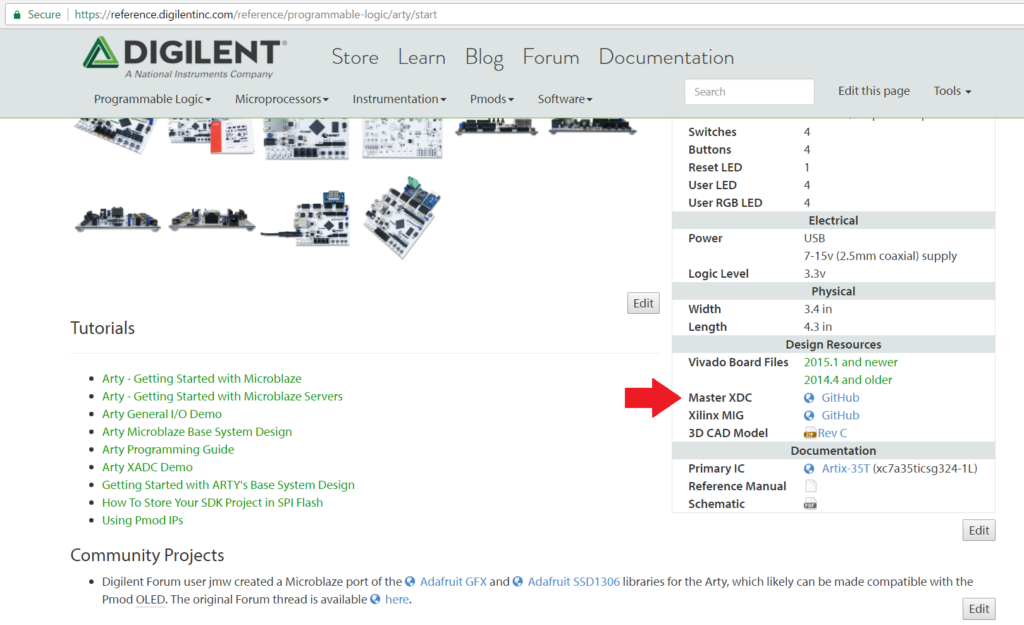The height and width of the screenshot is (625, 1024).
Task: Open Arty Microblaze Base System Design
Action: [197, 432]
